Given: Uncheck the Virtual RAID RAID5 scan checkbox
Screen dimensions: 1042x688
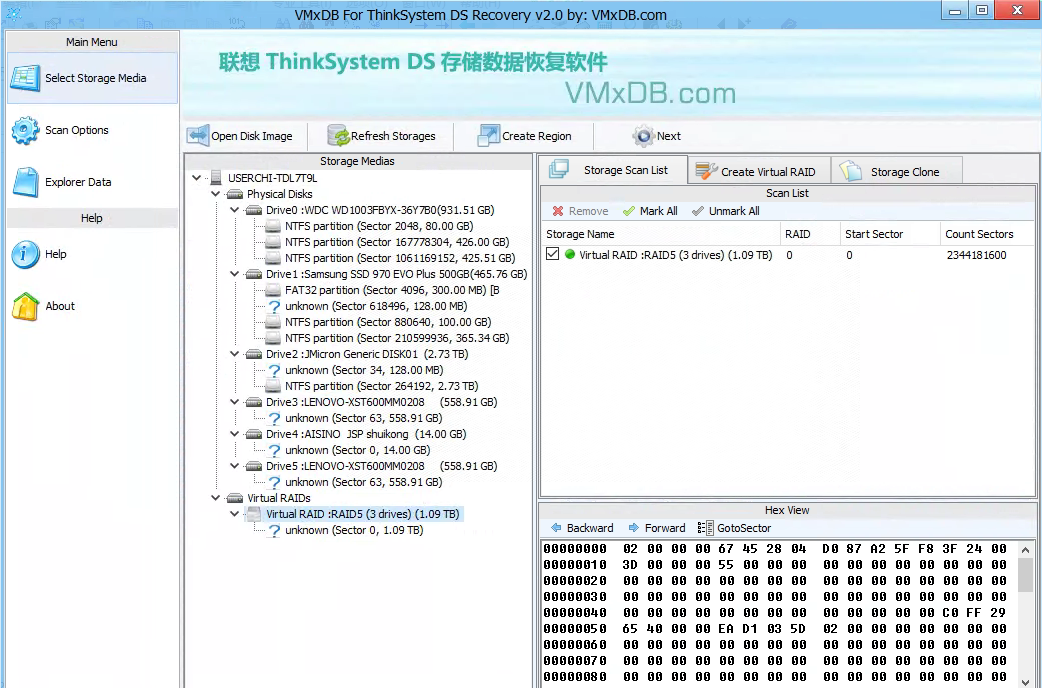Looking at the screenshot, I should (x=552, y=254).
